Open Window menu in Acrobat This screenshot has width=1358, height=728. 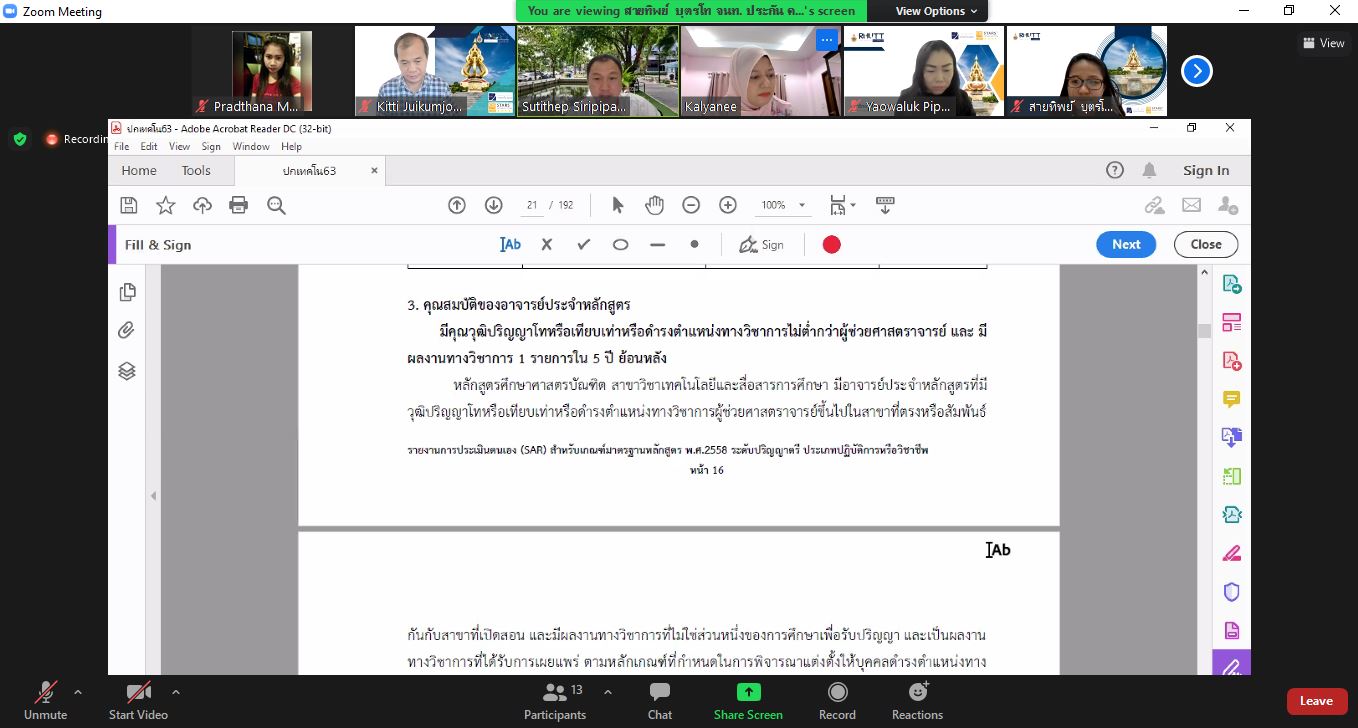pyautogui.click(x=251, y=146)
